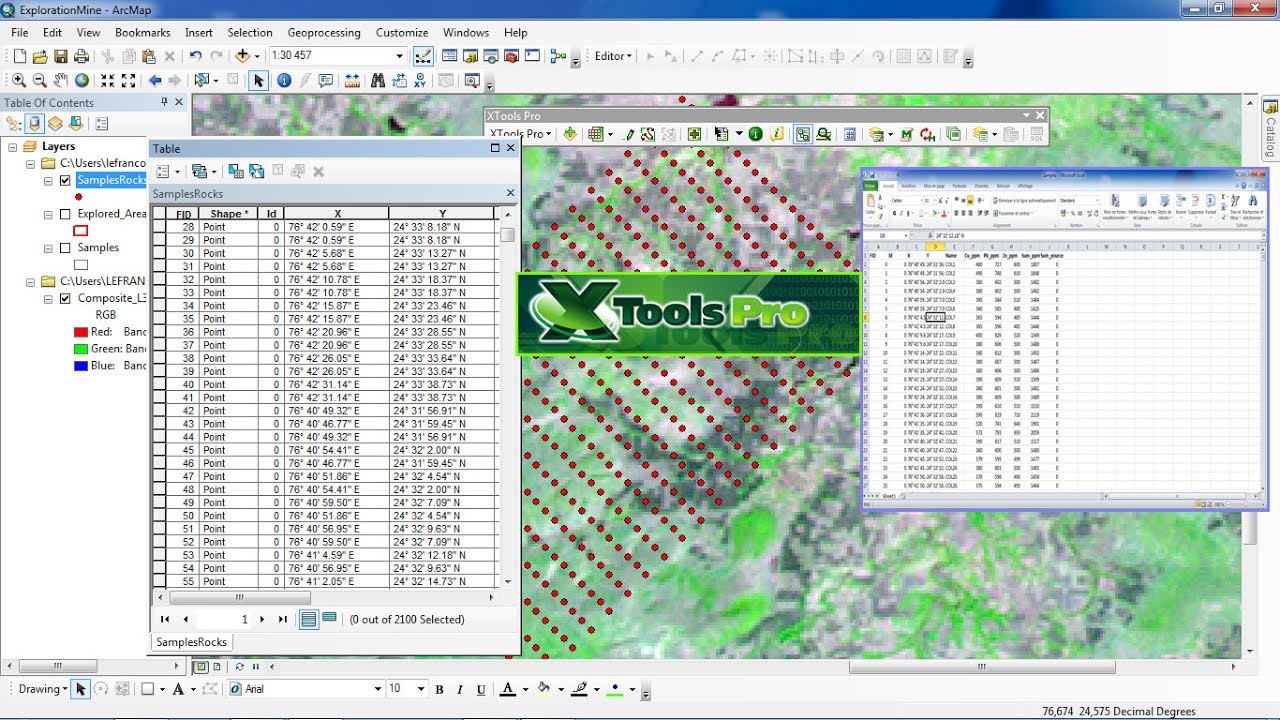The image size is (1280, 720).
Task: Open a map document via folder icon
Action: (x=40, y=56)
